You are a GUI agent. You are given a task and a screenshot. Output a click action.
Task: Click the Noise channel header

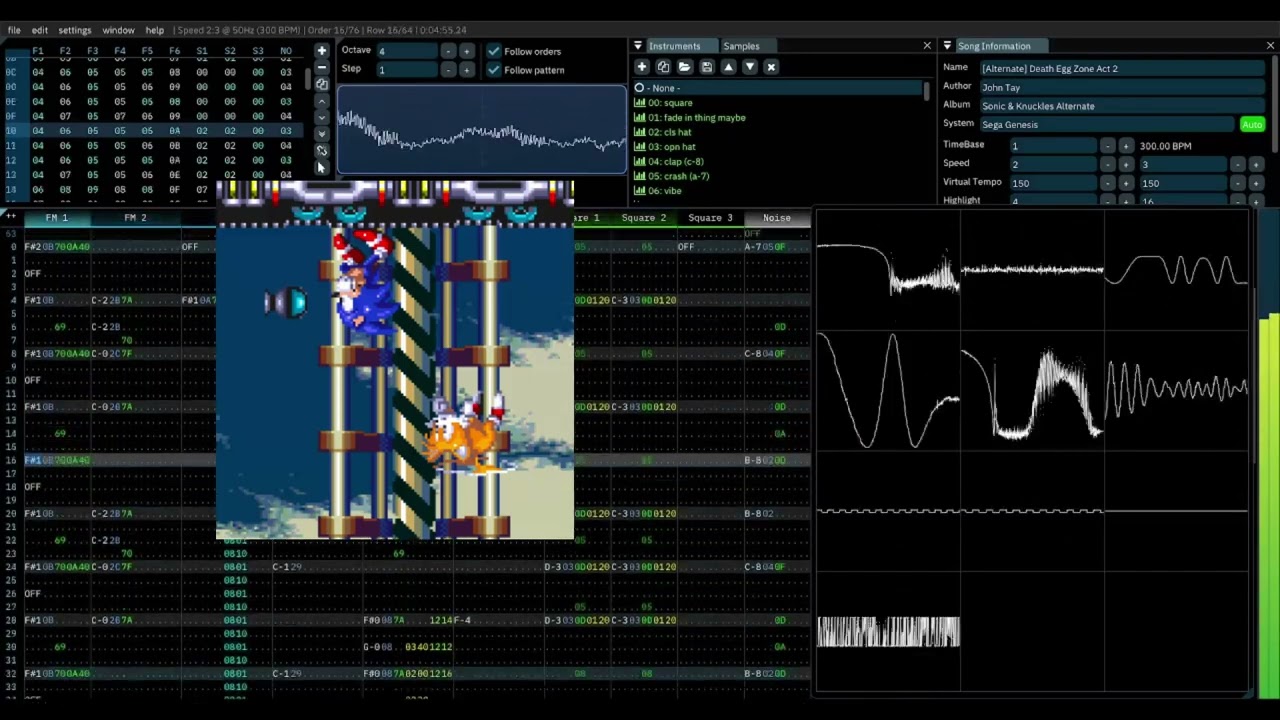[x=776, y=218]
